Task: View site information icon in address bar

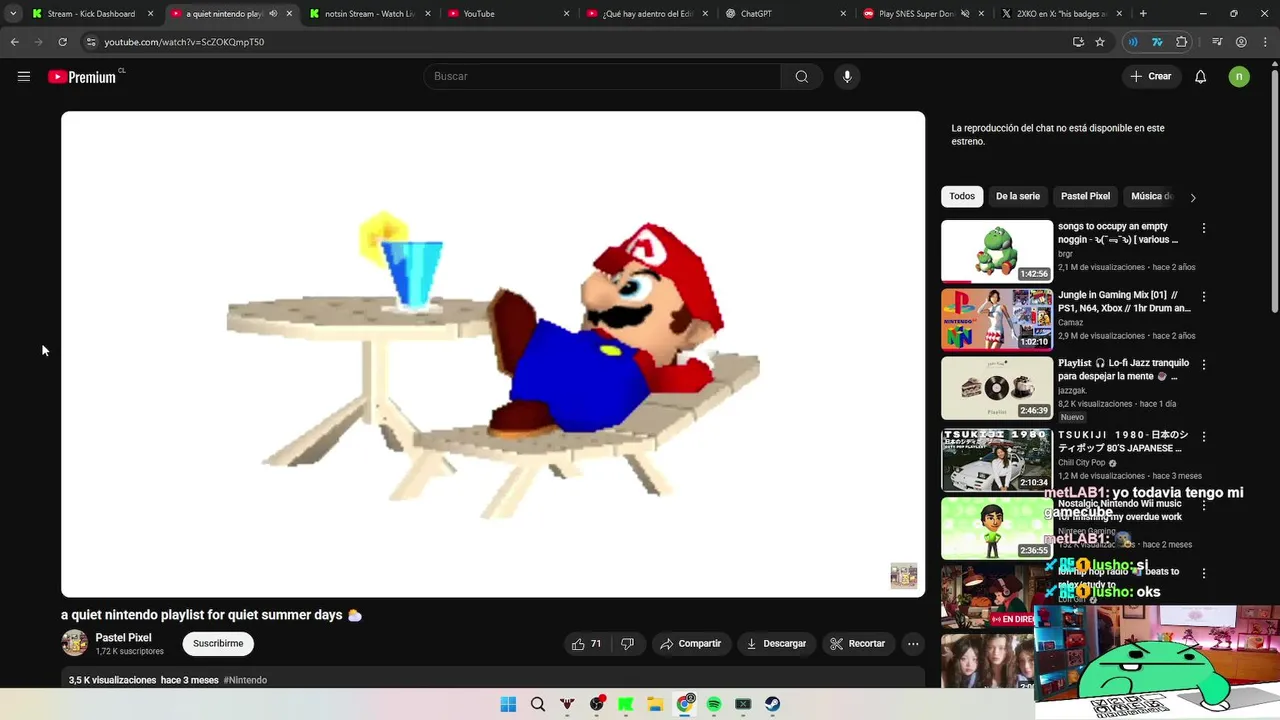Action: 91,42
